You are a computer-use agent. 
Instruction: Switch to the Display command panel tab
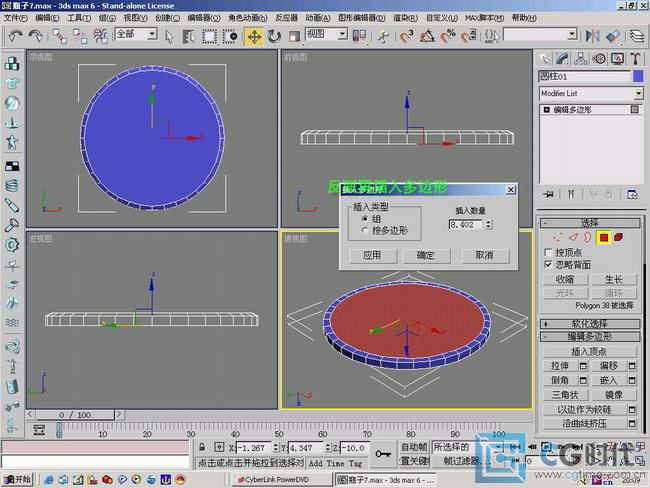[617, 59]
